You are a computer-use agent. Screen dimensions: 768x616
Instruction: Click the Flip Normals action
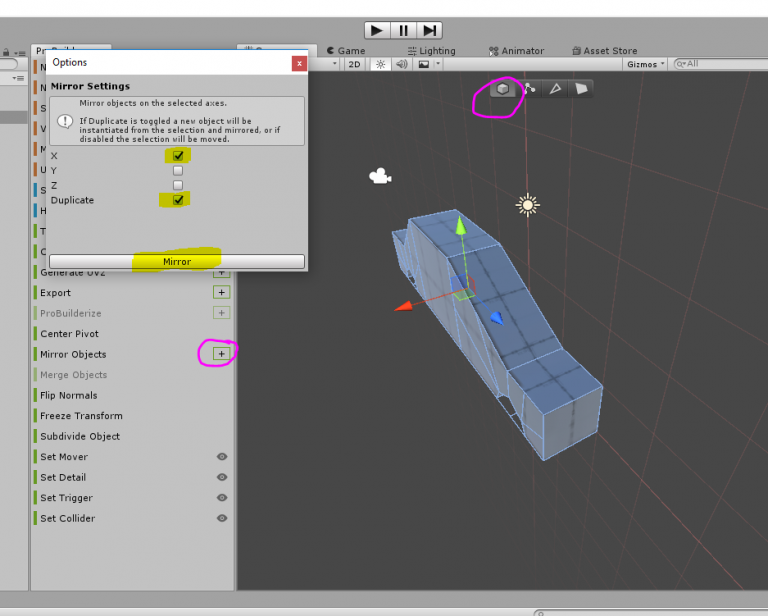[x=69, y=396]
